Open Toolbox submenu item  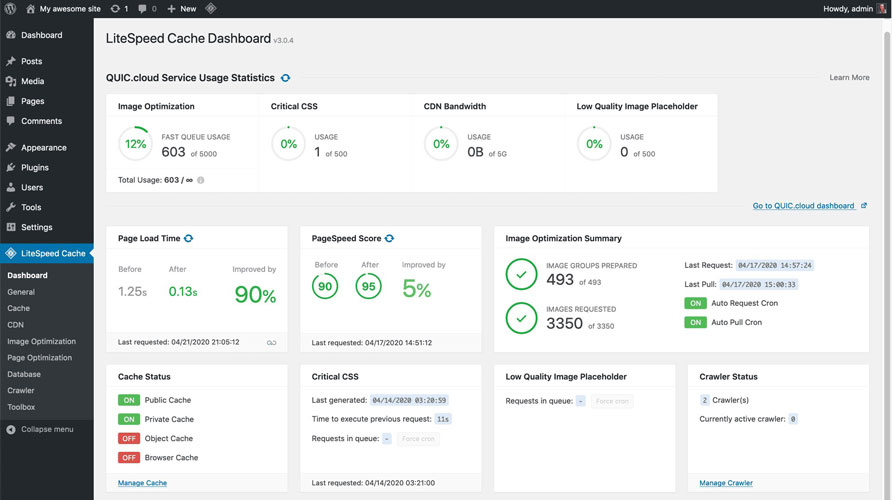[x=21, y=407]
